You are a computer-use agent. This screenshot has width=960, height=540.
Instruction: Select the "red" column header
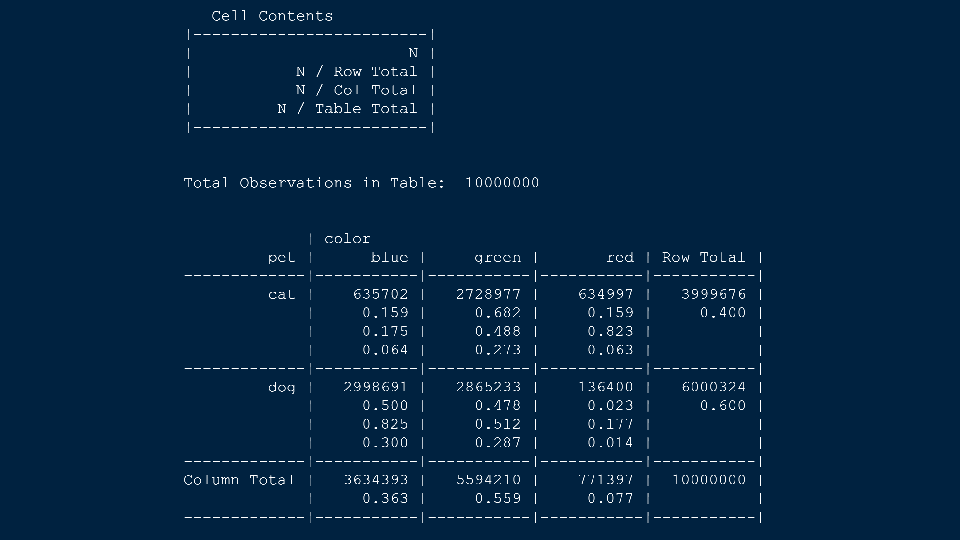point(620,258)
